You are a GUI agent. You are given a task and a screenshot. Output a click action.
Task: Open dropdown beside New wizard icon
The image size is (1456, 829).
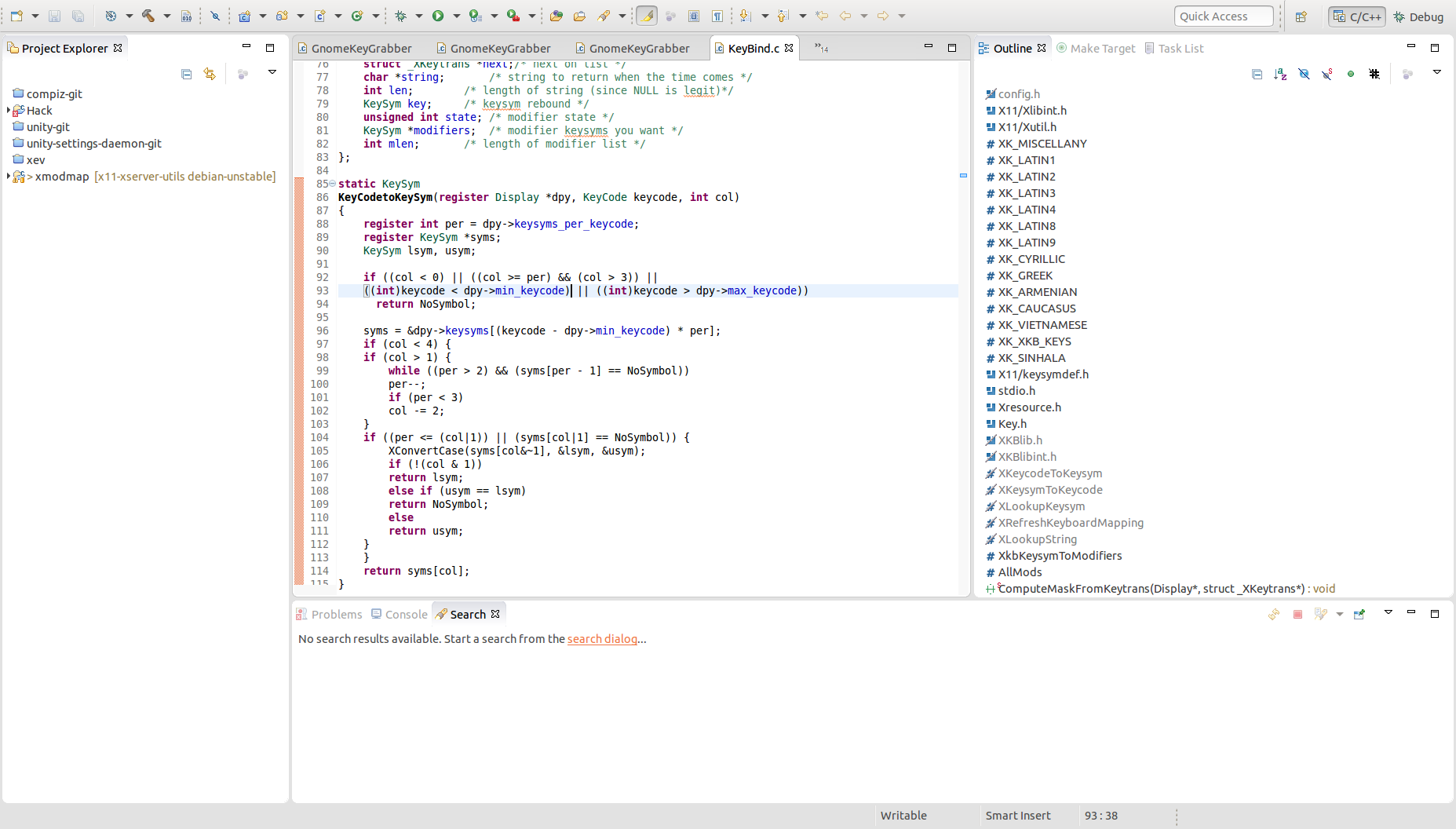click(x=35, y=16)
